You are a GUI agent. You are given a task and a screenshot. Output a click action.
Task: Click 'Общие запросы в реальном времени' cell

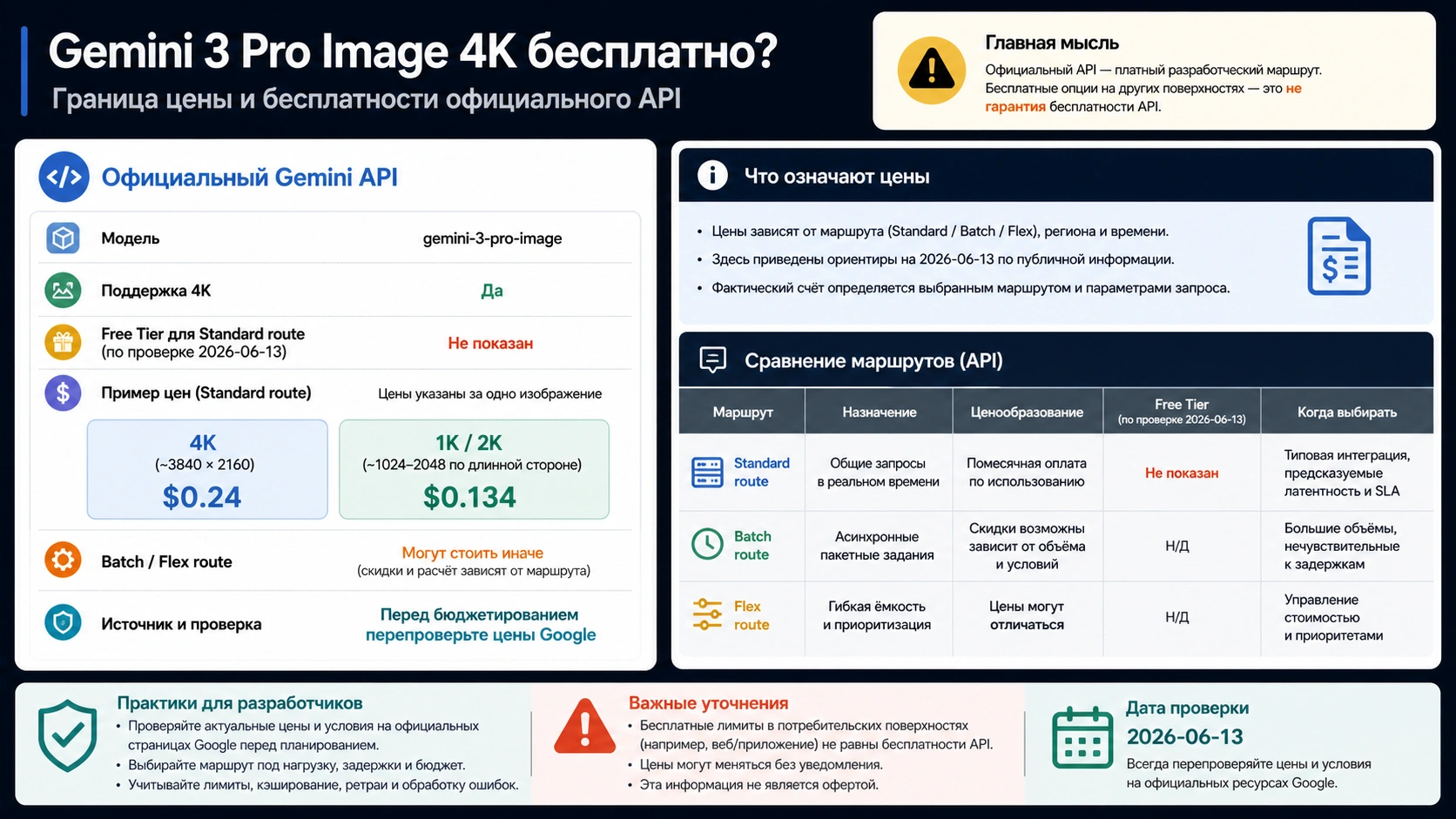pos(878,473)
